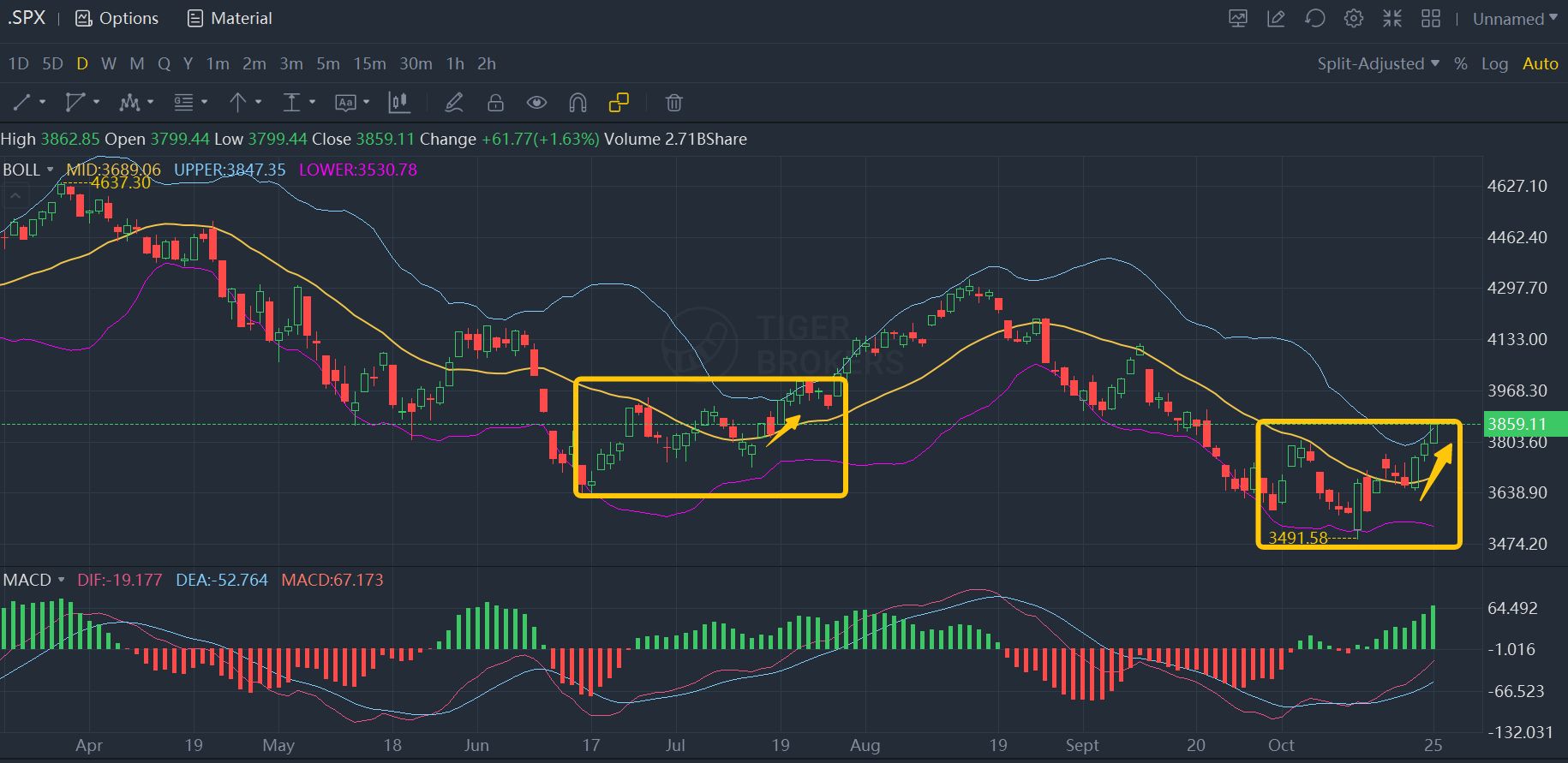Viewport: 1568px width, 763px height.
Task: Open the Options button
Action: tap(117, 18)
